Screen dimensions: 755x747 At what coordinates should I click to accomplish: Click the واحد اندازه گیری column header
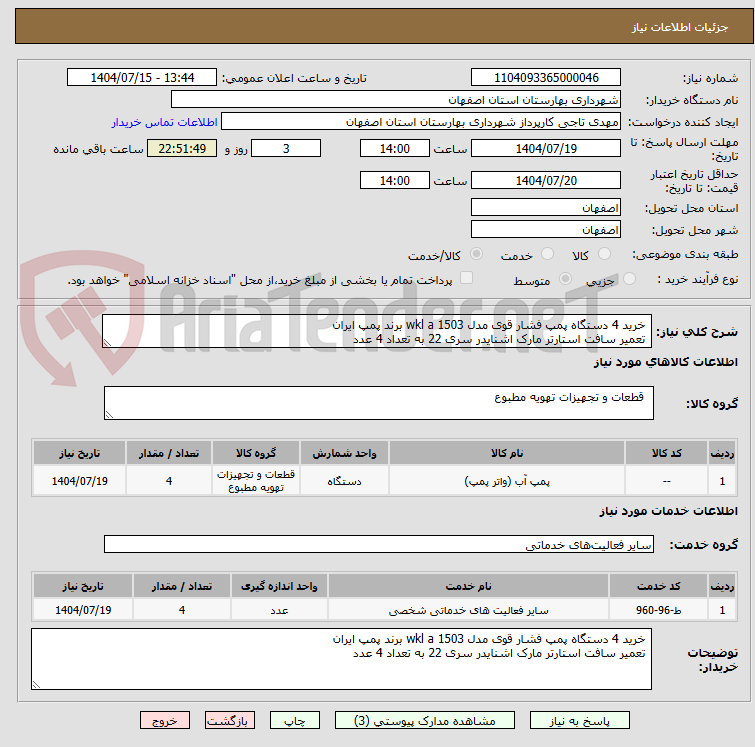(279, 586)
